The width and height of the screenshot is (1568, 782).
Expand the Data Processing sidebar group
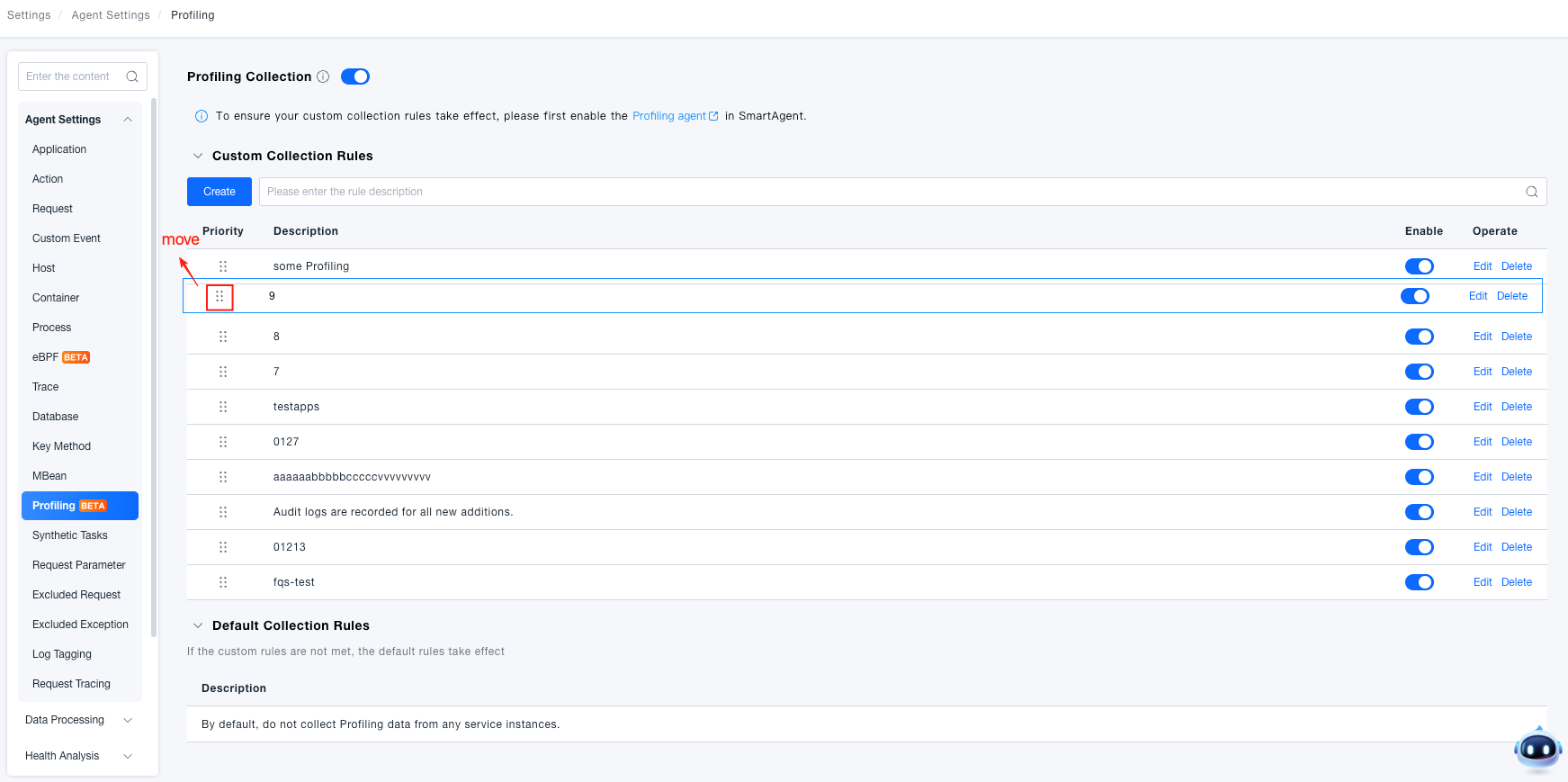coord(128,720)
